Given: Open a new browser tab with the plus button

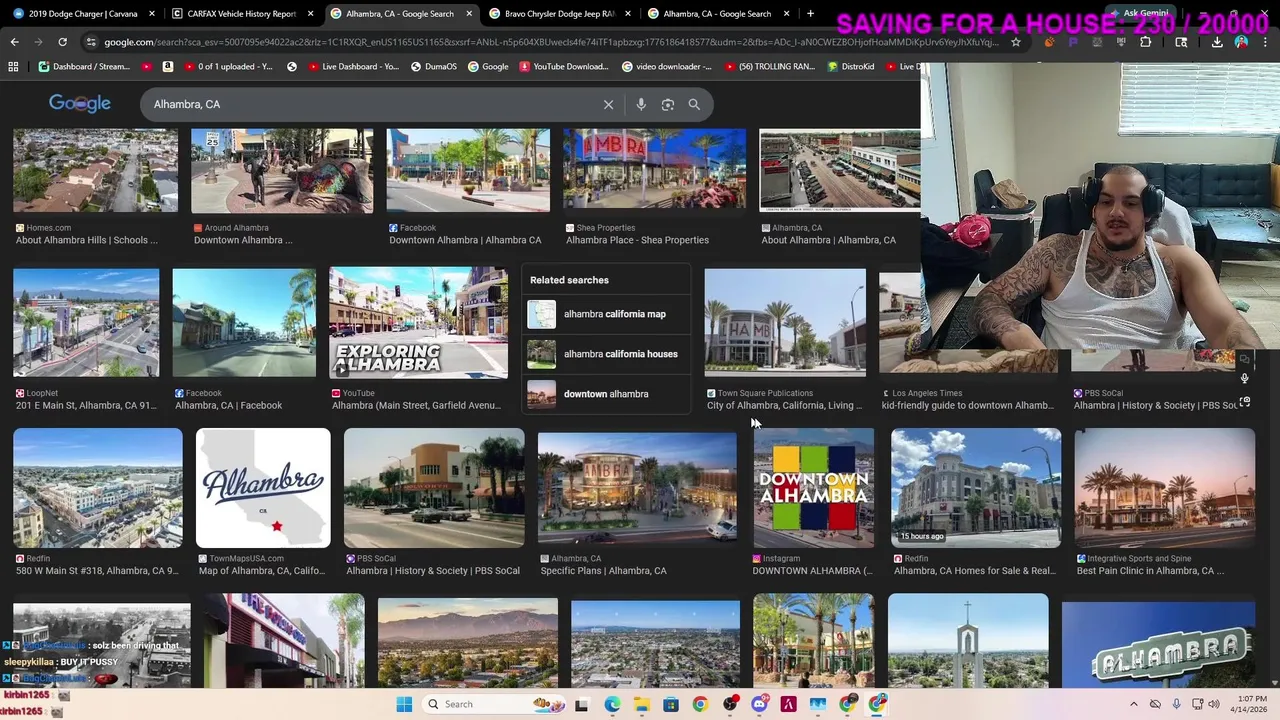Looking at the screenshot, I should click(810, 14).
